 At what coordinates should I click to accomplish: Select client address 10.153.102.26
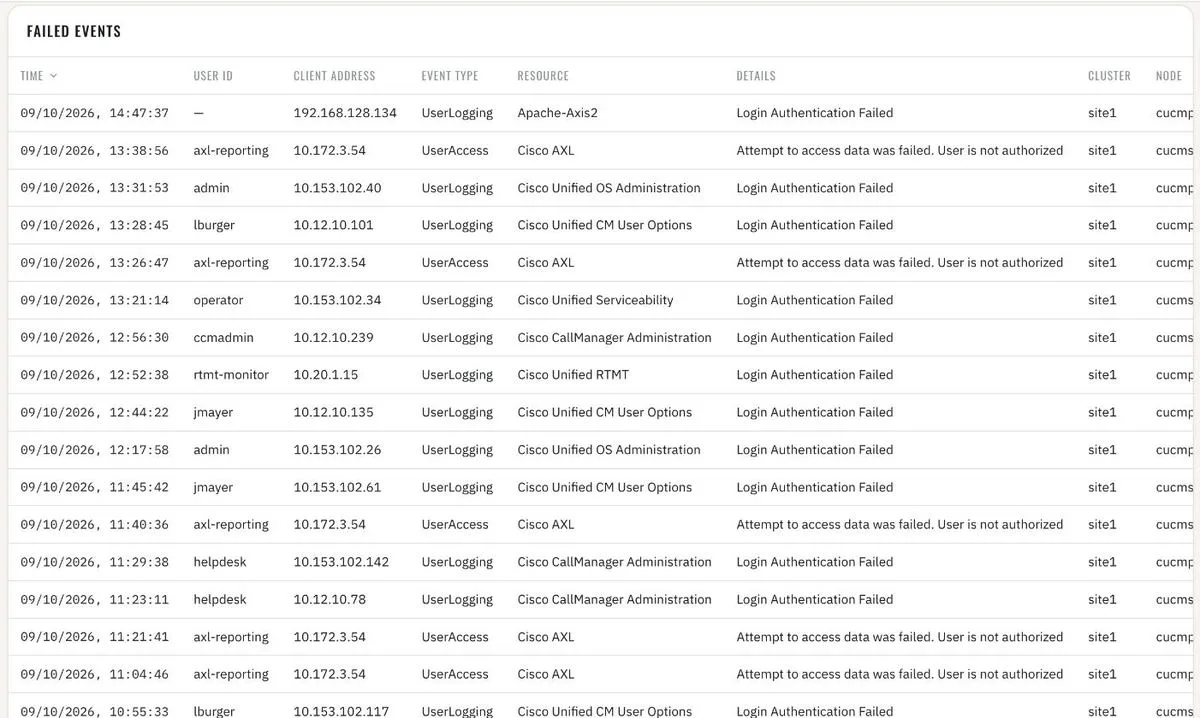point(337,450)
